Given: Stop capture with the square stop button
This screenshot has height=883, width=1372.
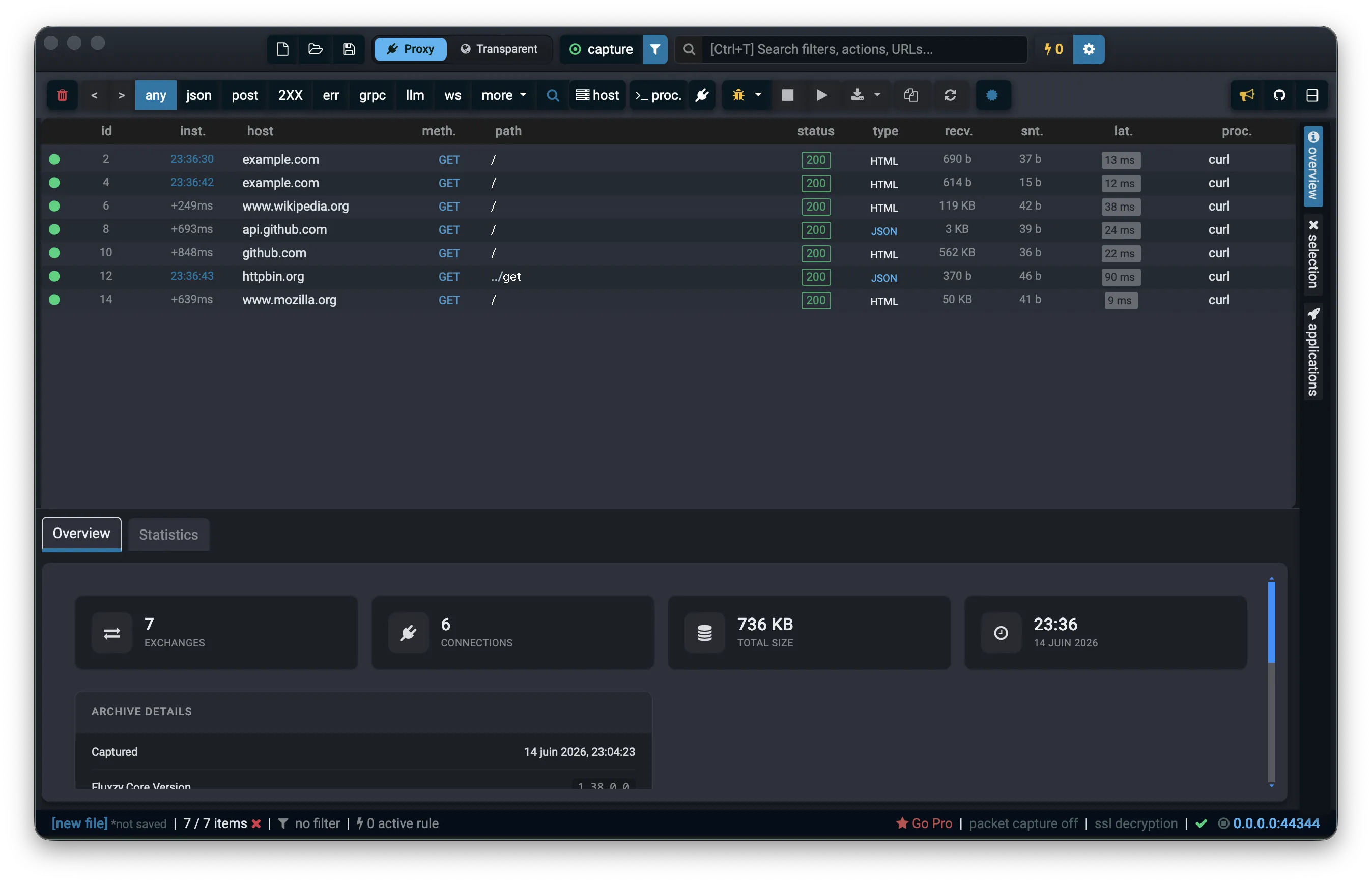Looking at the screenshot, I should 787,95.
